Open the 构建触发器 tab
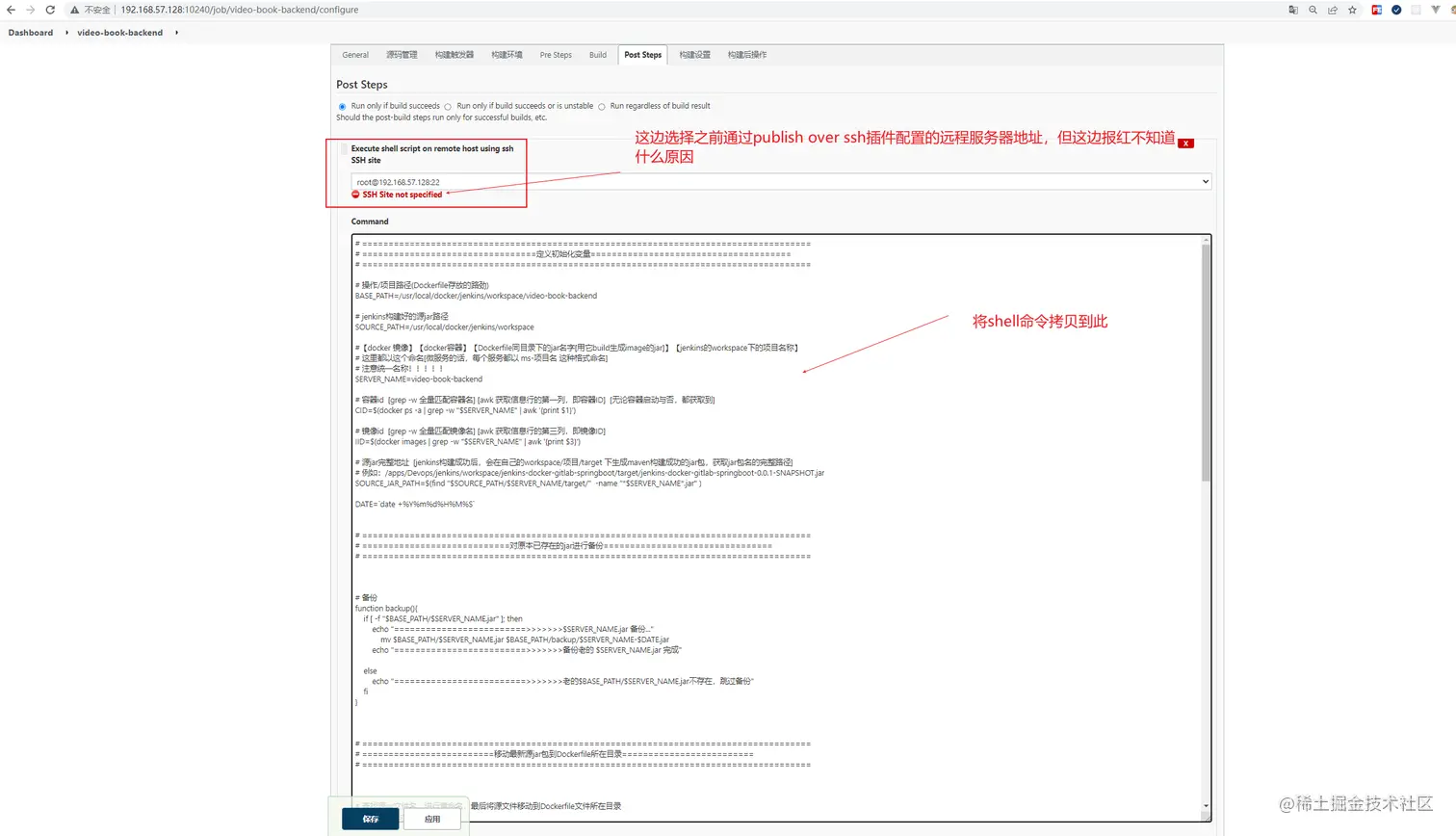Image resolution: width=1456 pixels, height=836 pixels. pos(455,55)
